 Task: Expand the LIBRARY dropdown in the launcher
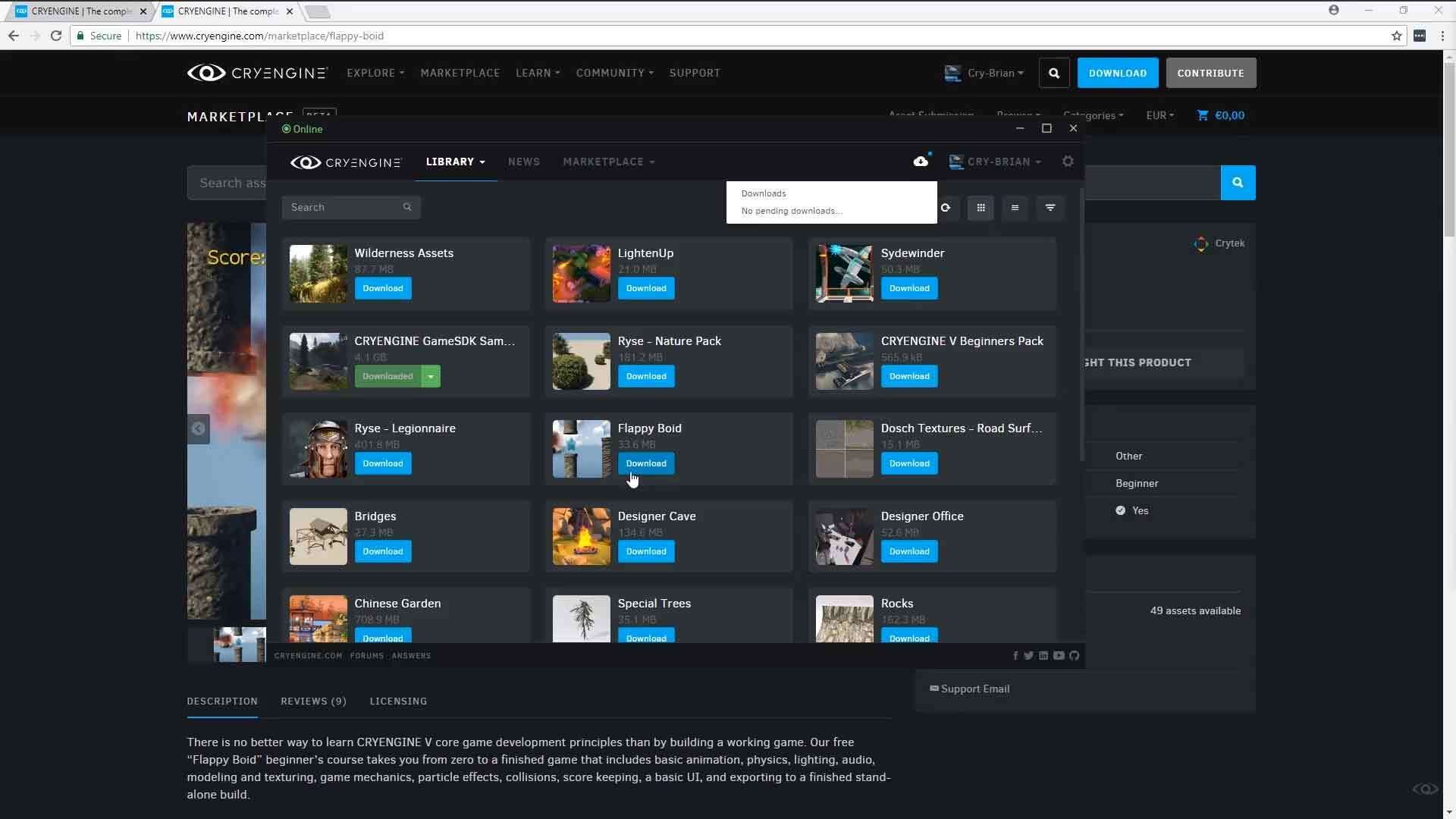(454, 162)
